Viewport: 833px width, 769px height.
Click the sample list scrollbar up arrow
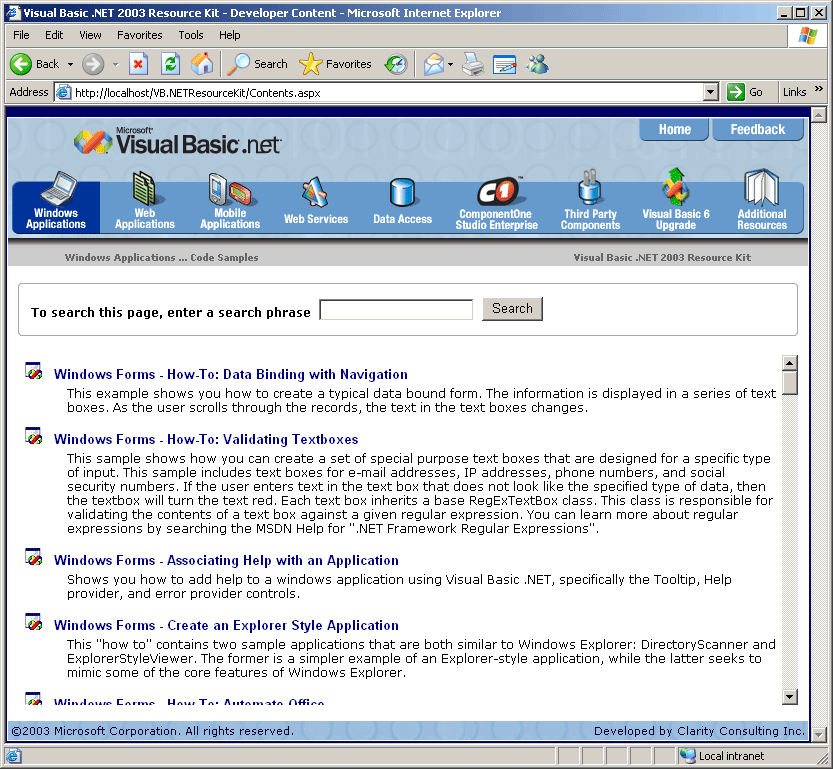coord(790,363)
